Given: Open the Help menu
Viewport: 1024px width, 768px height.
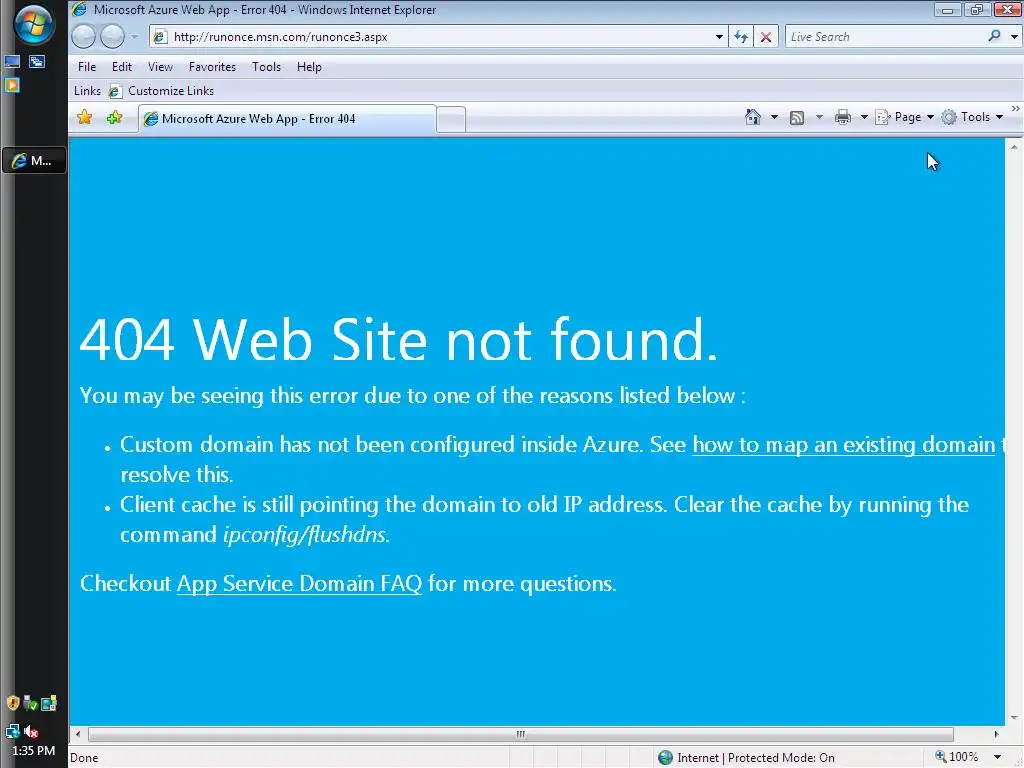Looking at the screenshot, I should (x=309, y=67).
